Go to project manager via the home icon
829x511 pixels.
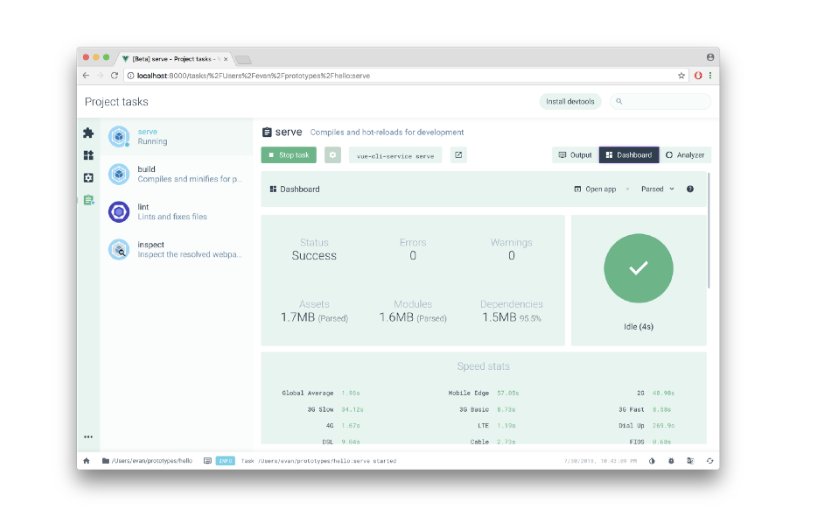click(x=87, y=461)
